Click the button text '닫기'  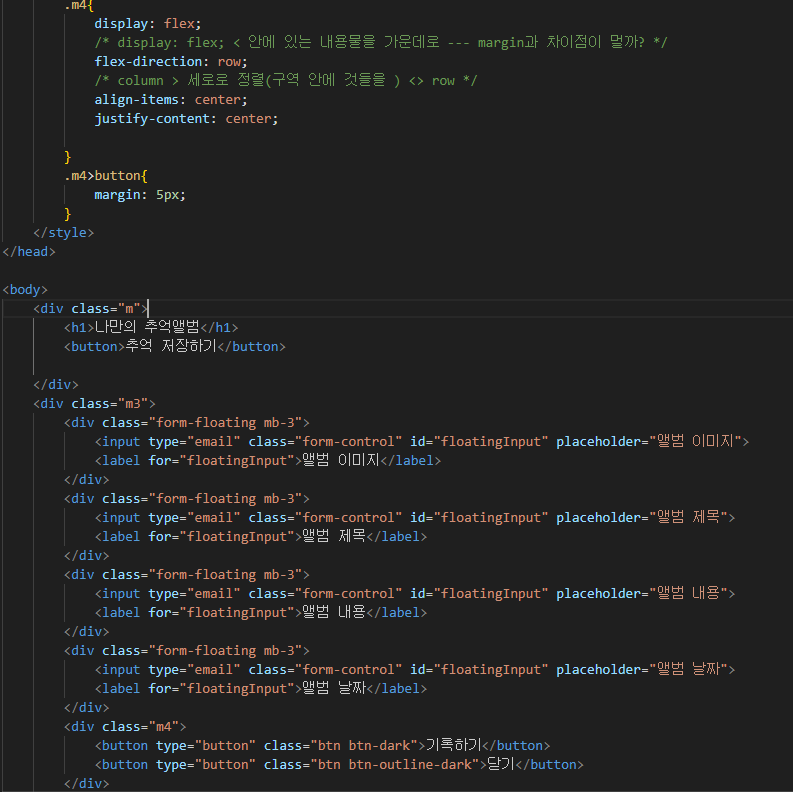(x=501, y=764)
